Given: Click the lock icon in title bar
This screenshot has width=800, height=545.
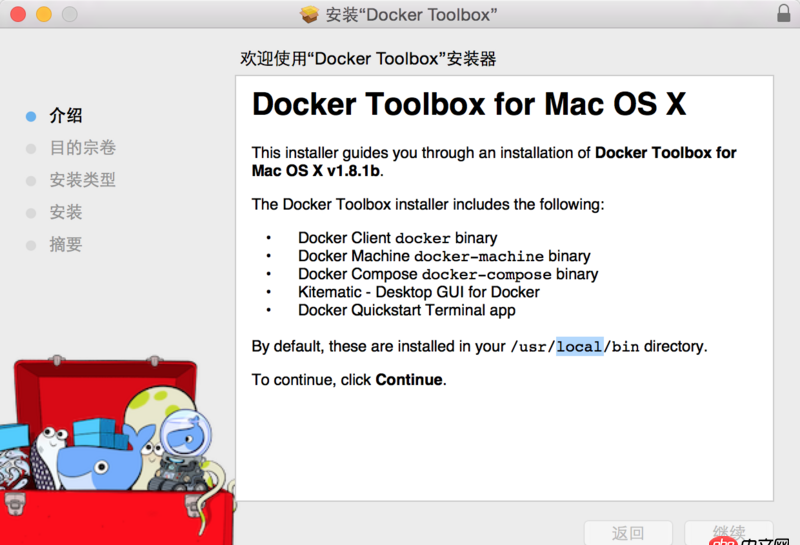Looking at the screenshot, I should (x=783, y=13).
